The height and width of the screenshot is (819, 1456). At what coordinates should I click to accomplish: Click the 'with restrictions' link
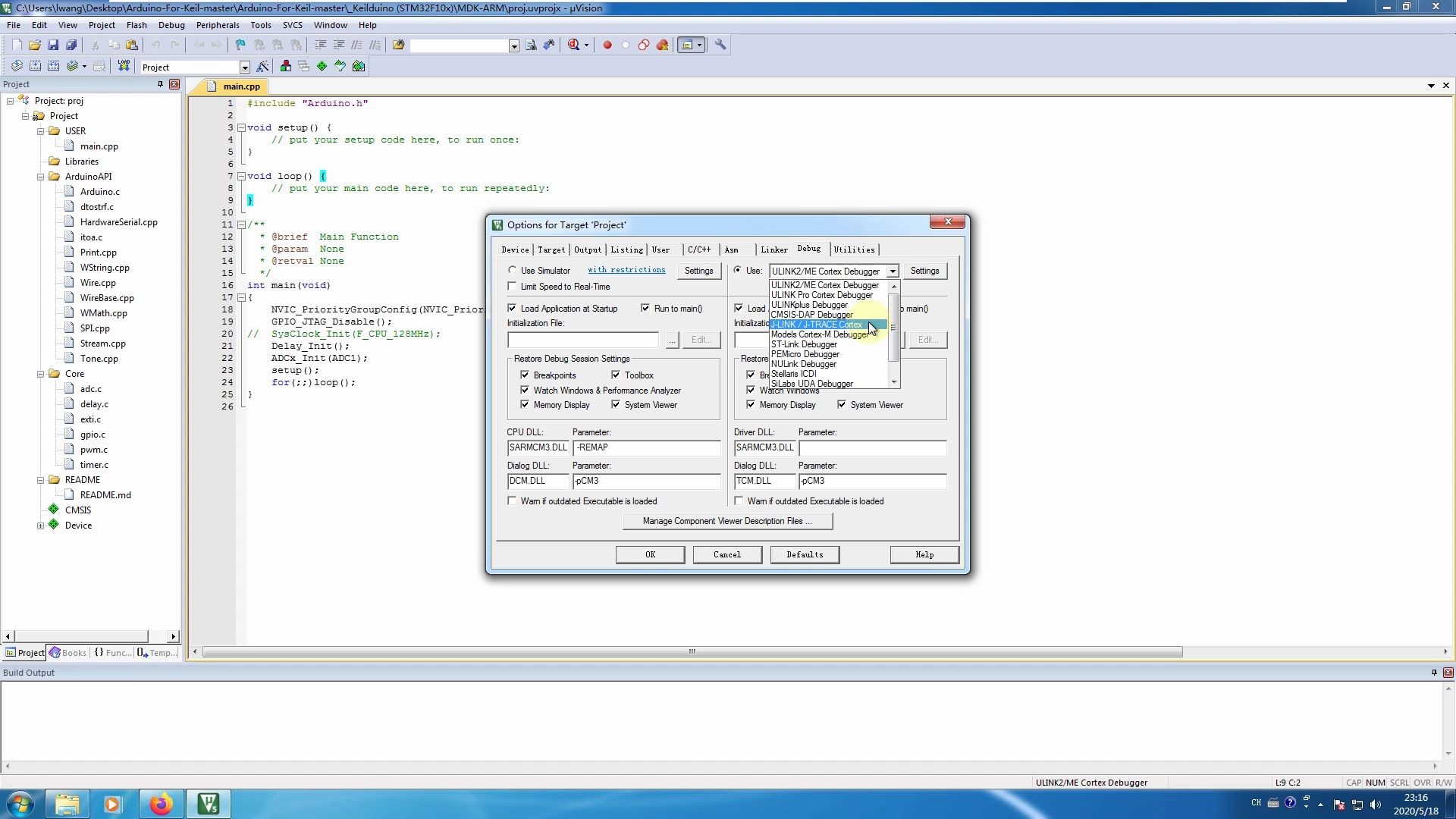click(x=626, y=270)
